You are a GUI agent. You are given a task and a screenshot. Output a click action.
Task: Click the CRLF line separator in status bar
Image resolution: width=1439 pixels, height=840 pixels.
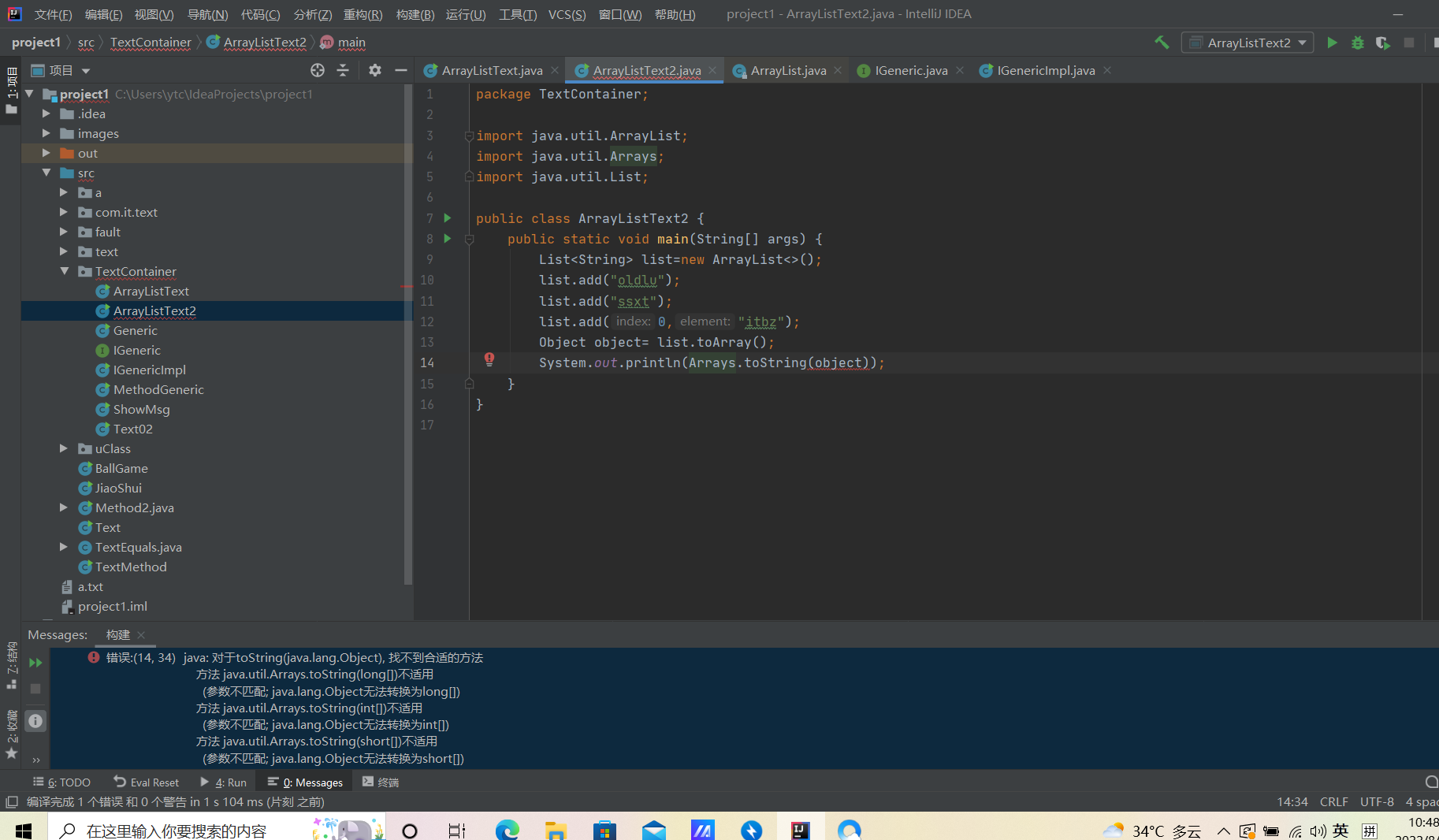tap(1333, 802)
